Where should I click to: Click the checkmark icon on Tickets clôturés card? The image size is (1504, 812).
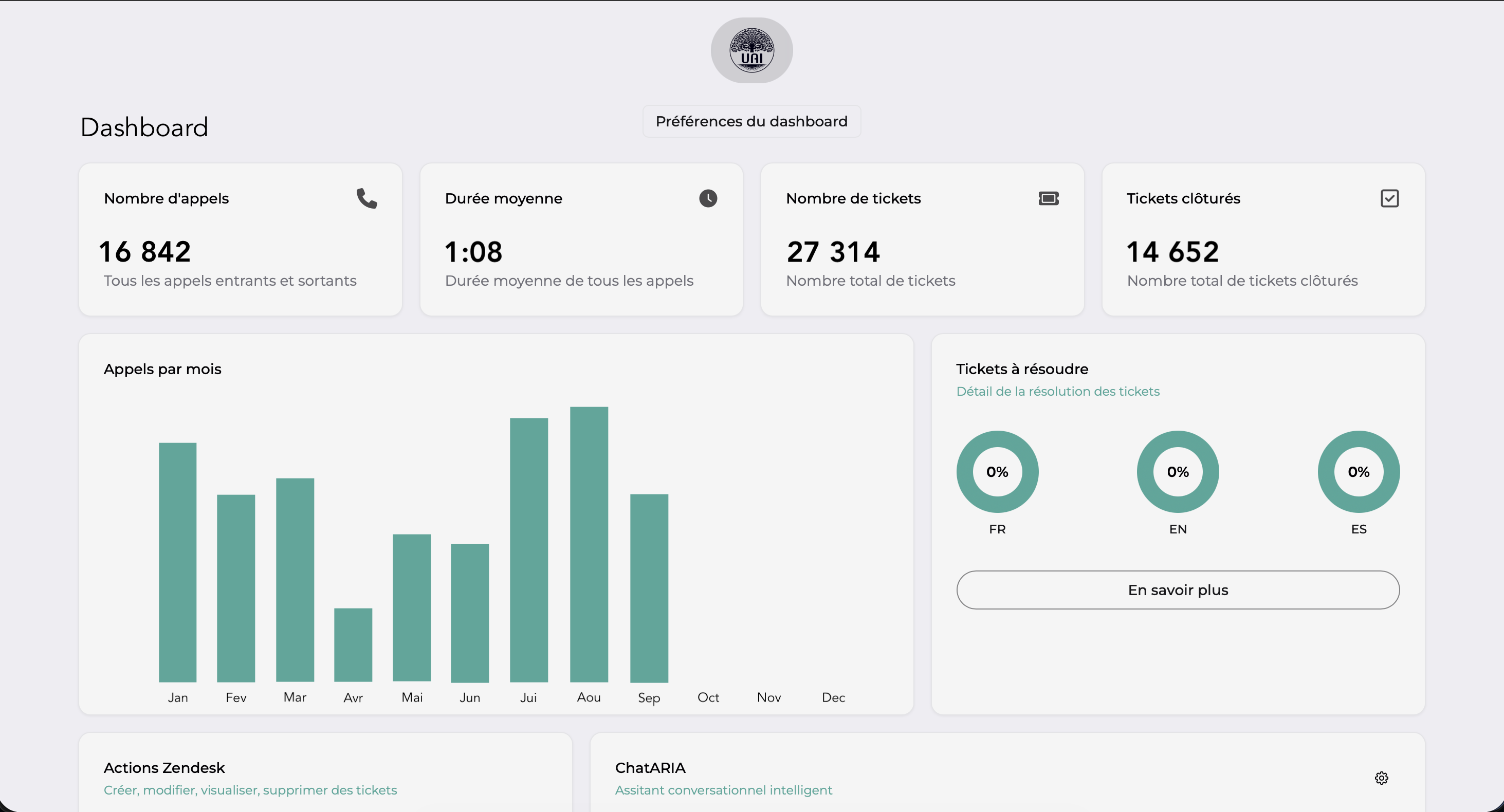[1390, 198]
